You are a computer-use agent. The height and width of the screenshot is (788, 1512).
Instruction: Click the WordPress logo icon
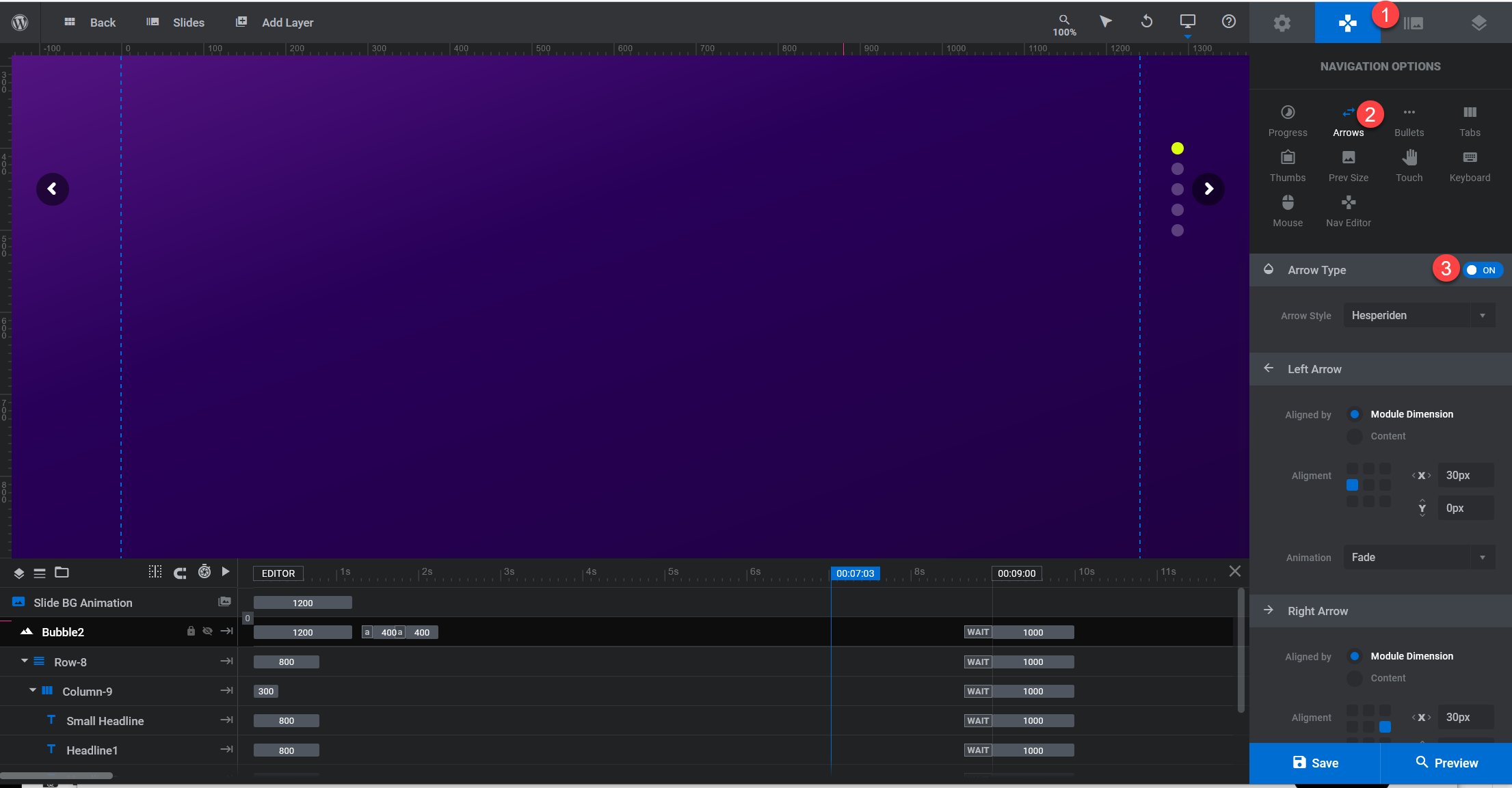click(20, 22)
